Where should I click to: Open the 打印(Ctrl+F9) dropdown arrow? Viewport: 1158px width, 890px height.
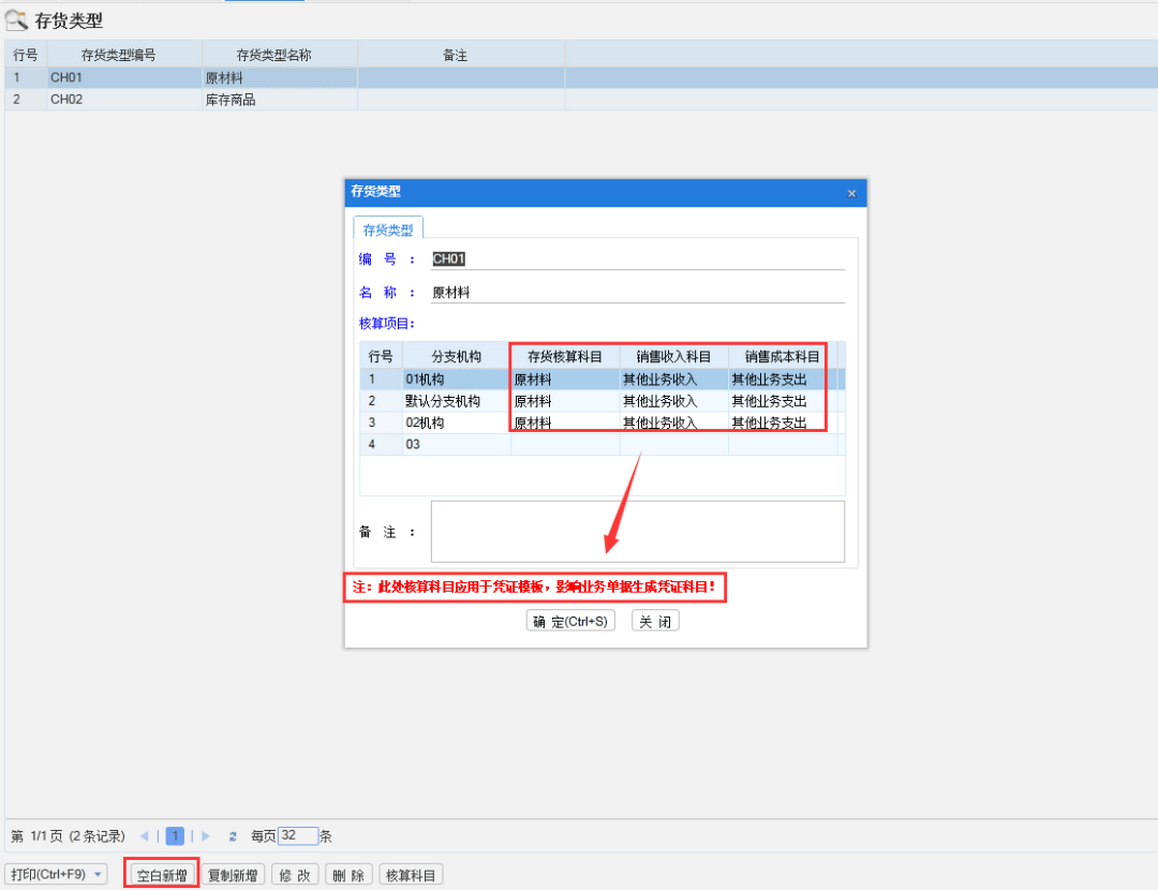pos(98,875)
